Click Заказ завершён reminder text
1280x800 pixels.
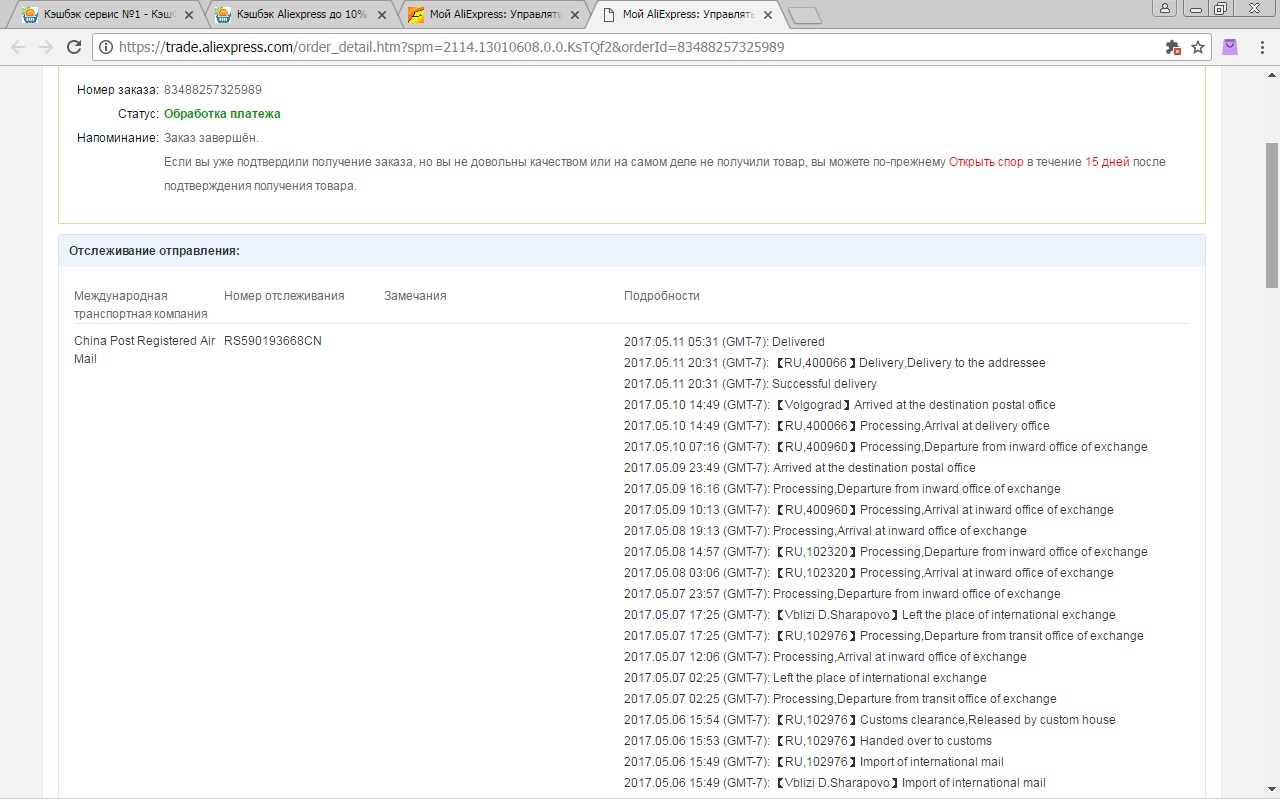click(211, 138)
